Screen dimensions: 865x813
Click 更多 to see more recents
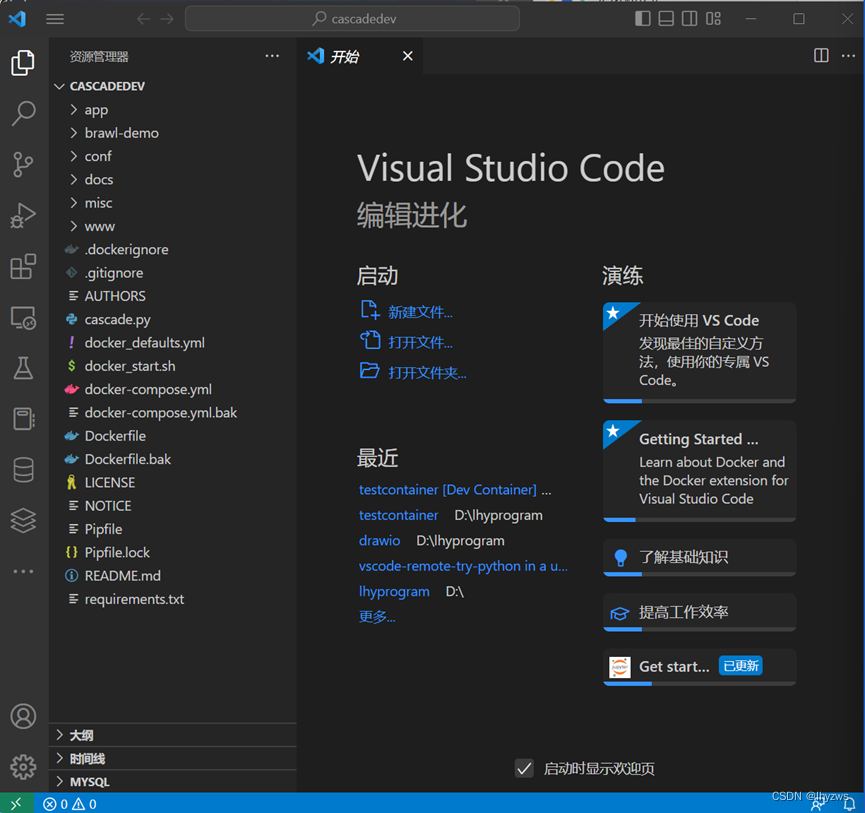(x=377, y=617)
